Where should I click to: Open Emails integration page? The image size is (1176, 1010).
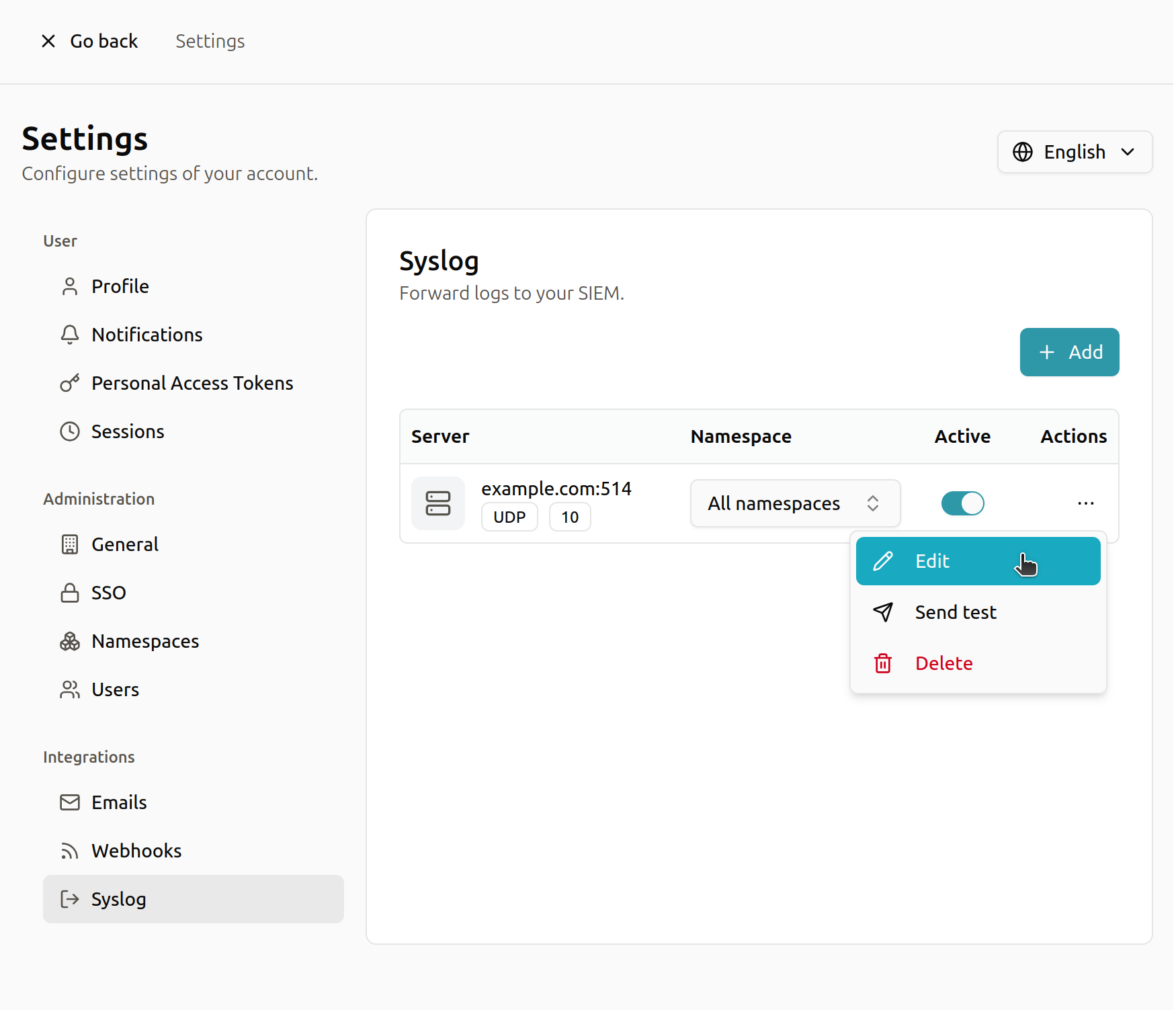(x=194, y=802)
